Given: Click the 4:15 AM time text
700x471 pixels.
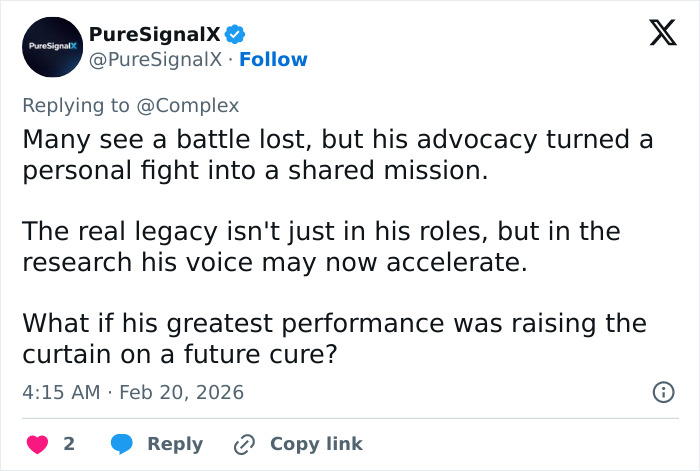Looking at the screenshot, I should click(60, 392).
